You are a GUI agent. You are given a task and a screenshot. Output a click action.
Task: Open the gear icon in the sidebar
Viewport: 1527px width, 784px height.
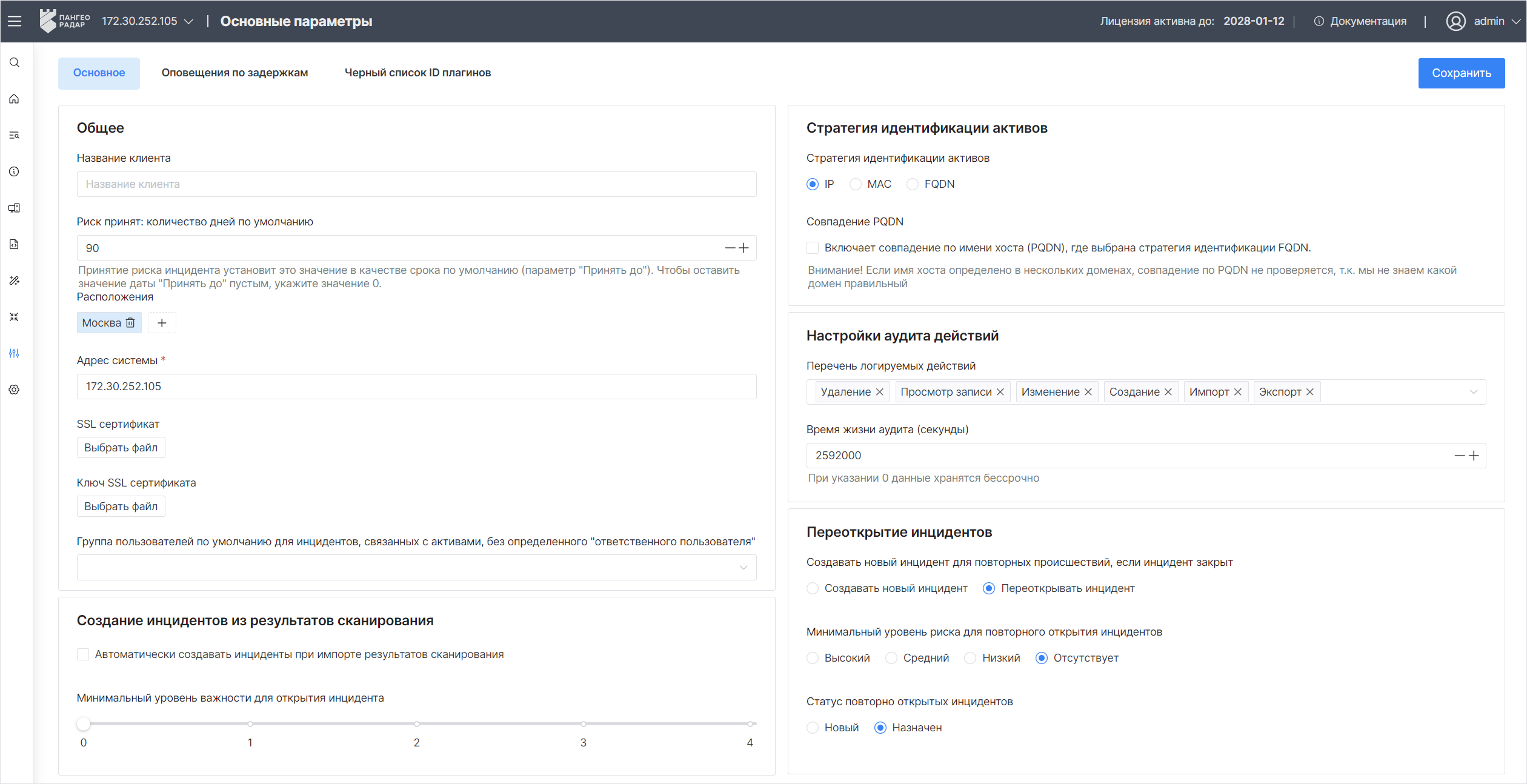click(15, 390)
